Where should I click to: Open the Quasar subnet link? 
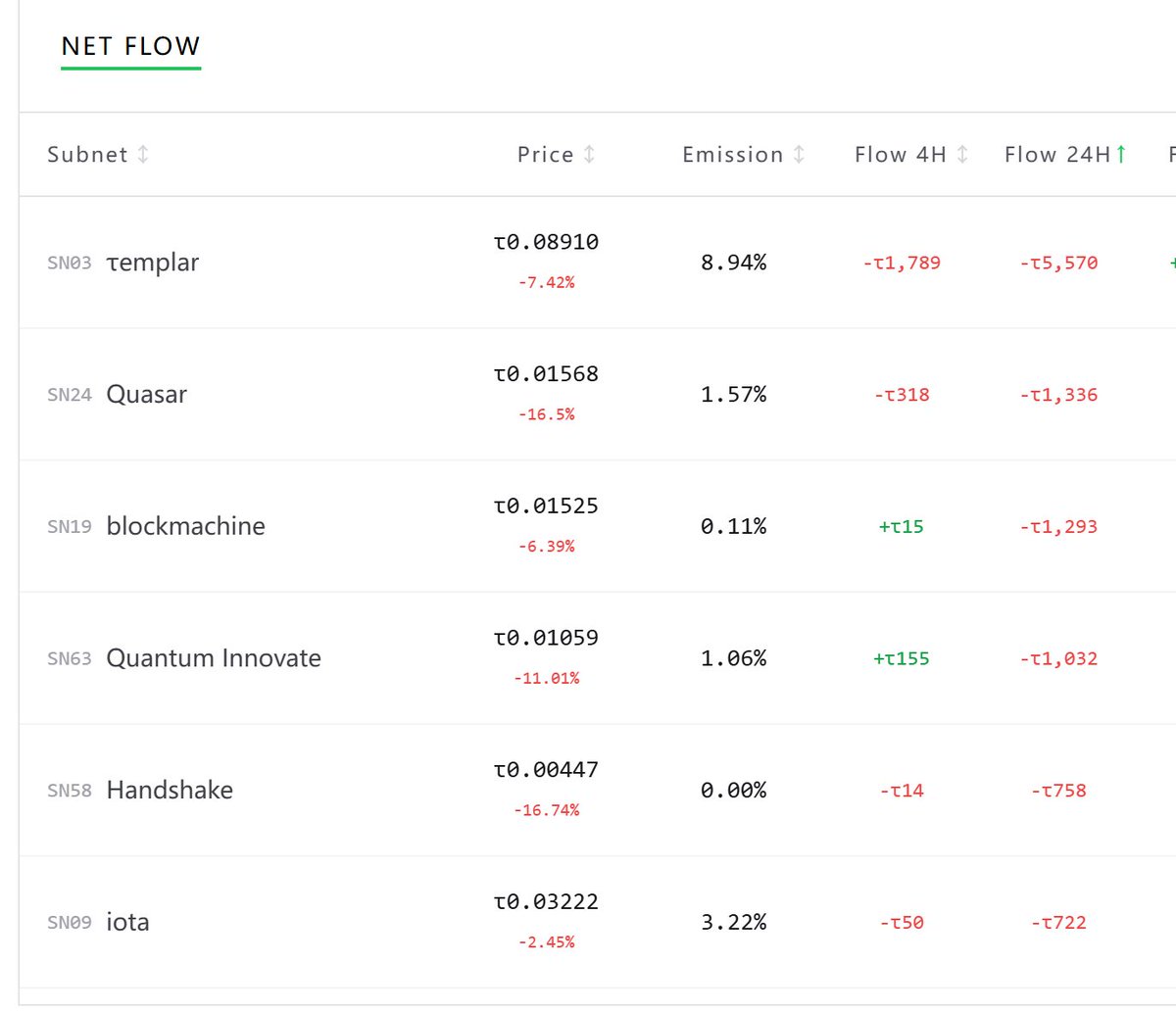[x=146, y=395]
